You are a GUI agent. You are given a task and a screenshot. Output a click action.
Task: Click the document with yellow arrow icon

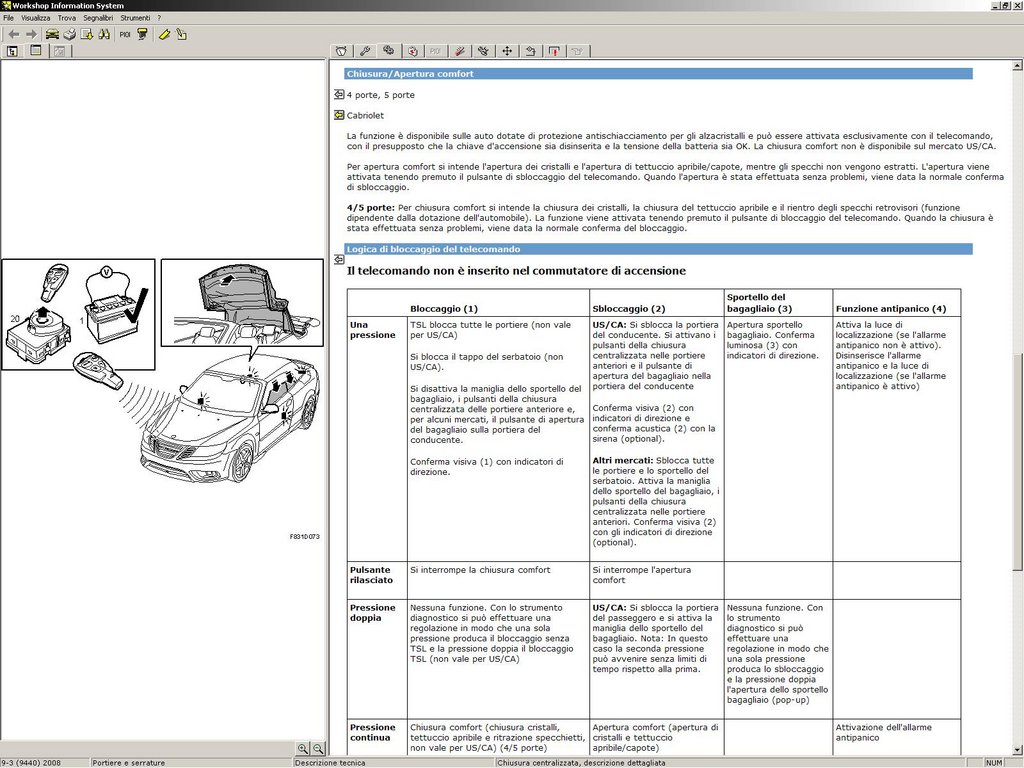coord(86,35)
